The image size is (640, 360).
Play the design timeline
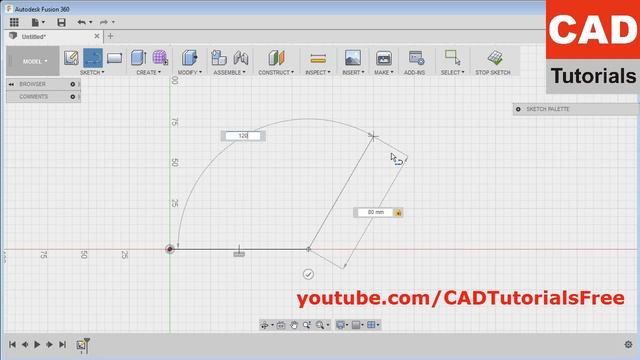37,344
